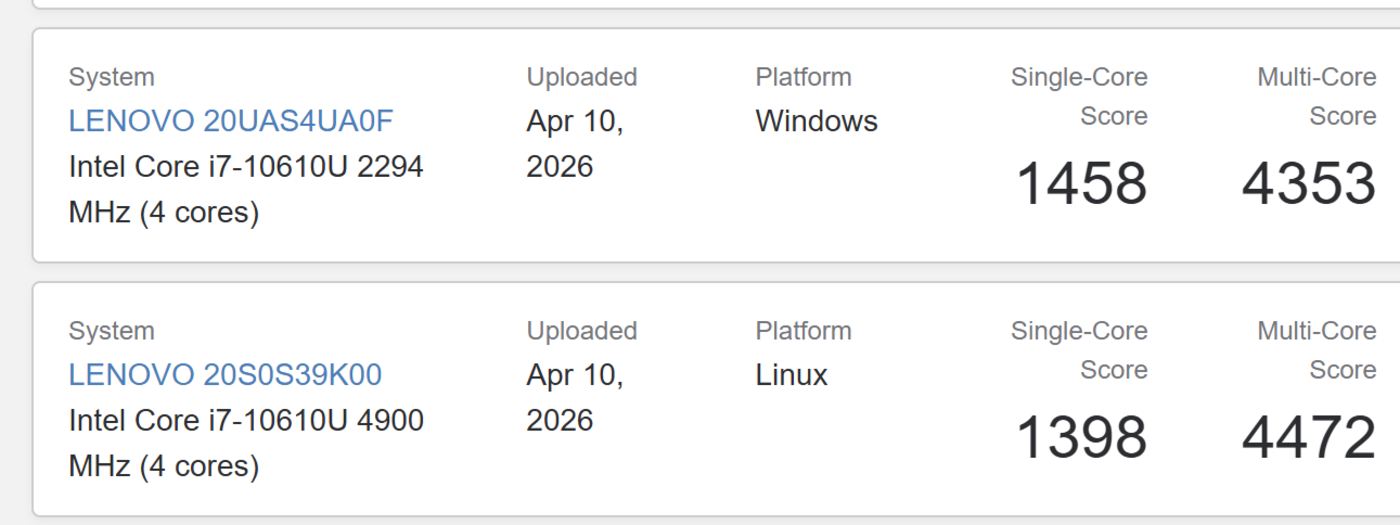
Task: Open the LENOVO 20UAS4UA0F result link
Action: (231, 121)
